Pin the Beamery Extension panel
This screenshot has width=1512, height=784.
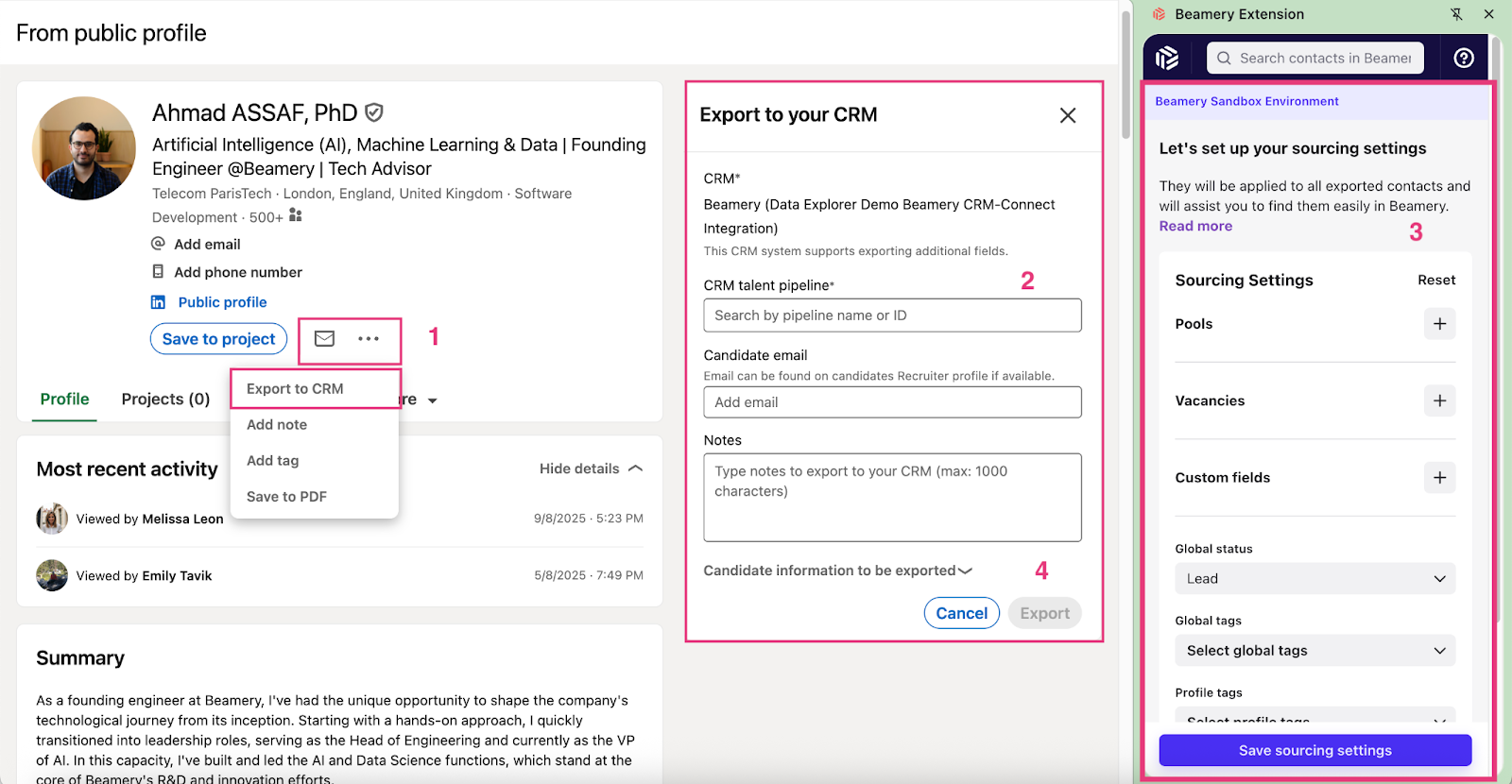(1456, 14)
